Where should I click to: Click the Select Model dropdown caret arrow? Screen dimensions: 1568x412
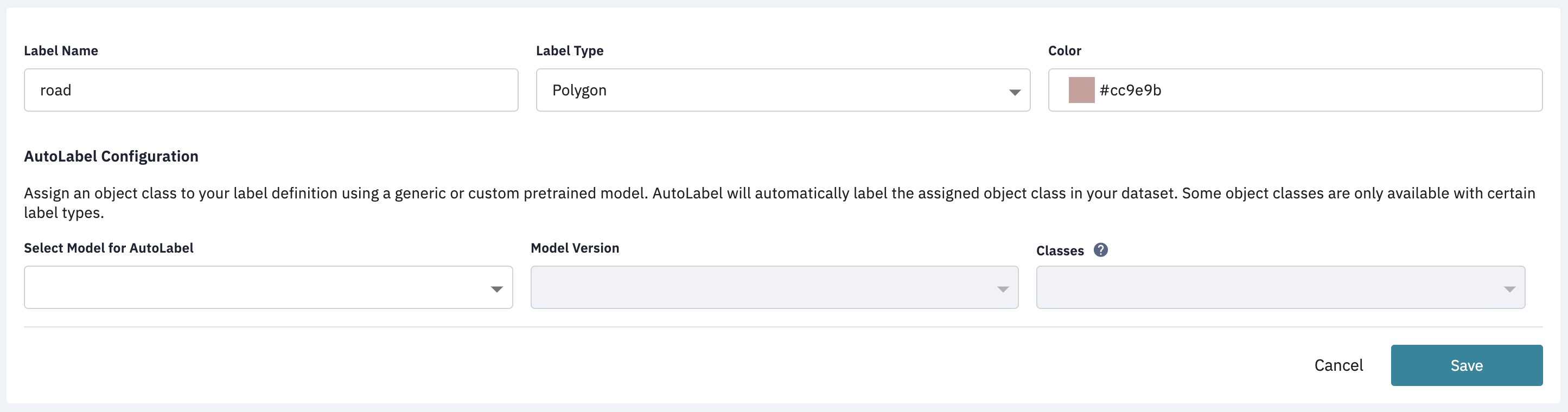tap(496, 289)
